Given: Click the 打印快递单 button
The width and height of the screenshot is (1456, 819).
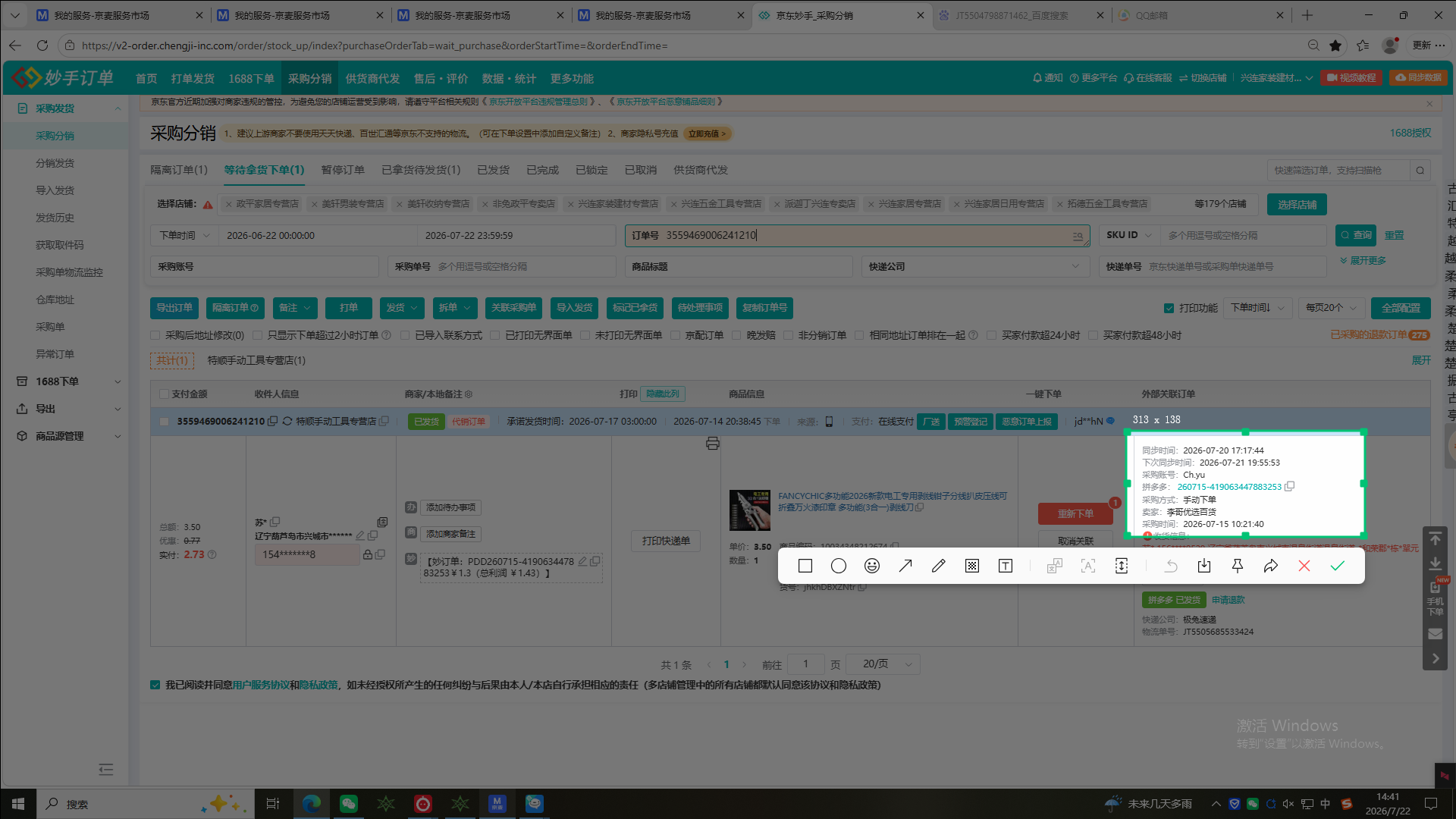Looking at the screenshot, I should tap(666, 541).
